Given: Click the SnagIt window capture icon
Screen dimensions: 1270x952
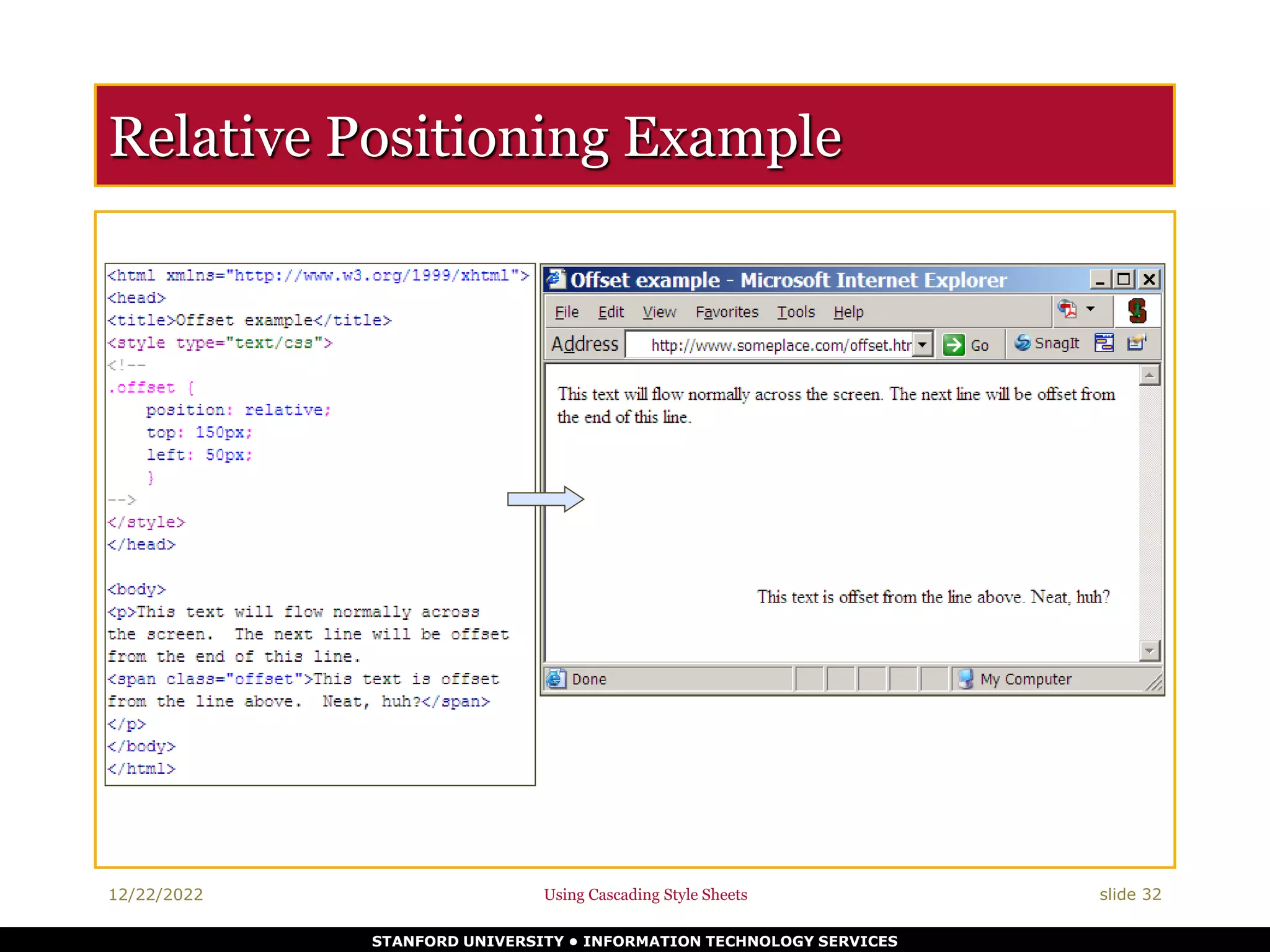Looking at the screenshot, I should click(x=1104, y=342).
